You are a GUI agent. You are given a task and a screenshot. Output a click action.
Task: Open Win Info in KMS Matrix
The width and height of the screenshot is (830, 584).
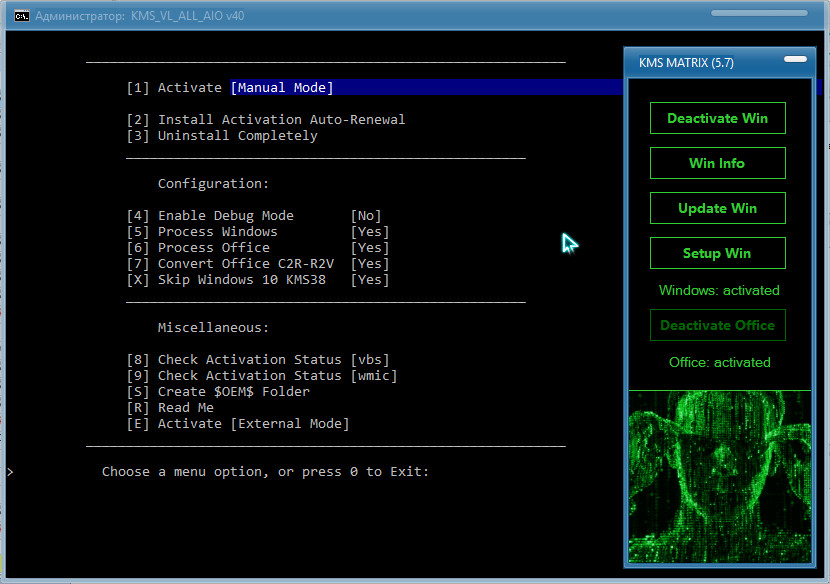[x=717, y=163]
